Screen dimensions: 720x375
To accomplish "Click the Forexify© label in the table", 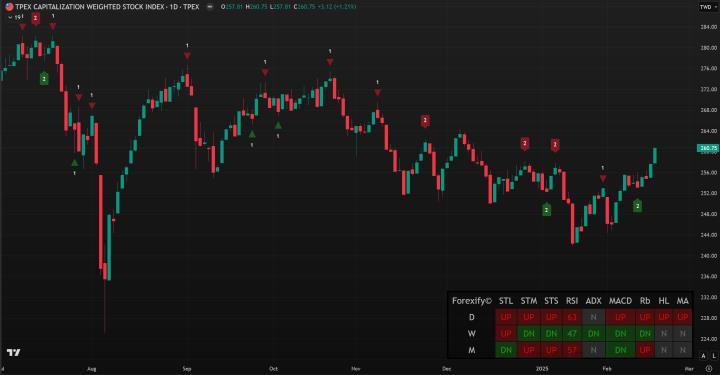I will pos(472,301).
